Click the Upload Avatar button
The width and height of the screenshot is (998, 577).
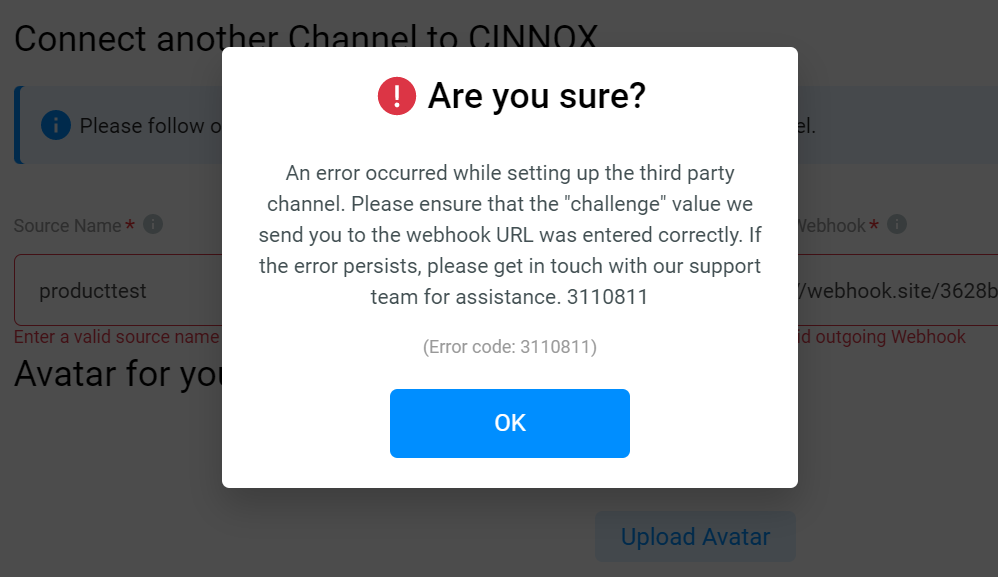(x=695, y=536)
